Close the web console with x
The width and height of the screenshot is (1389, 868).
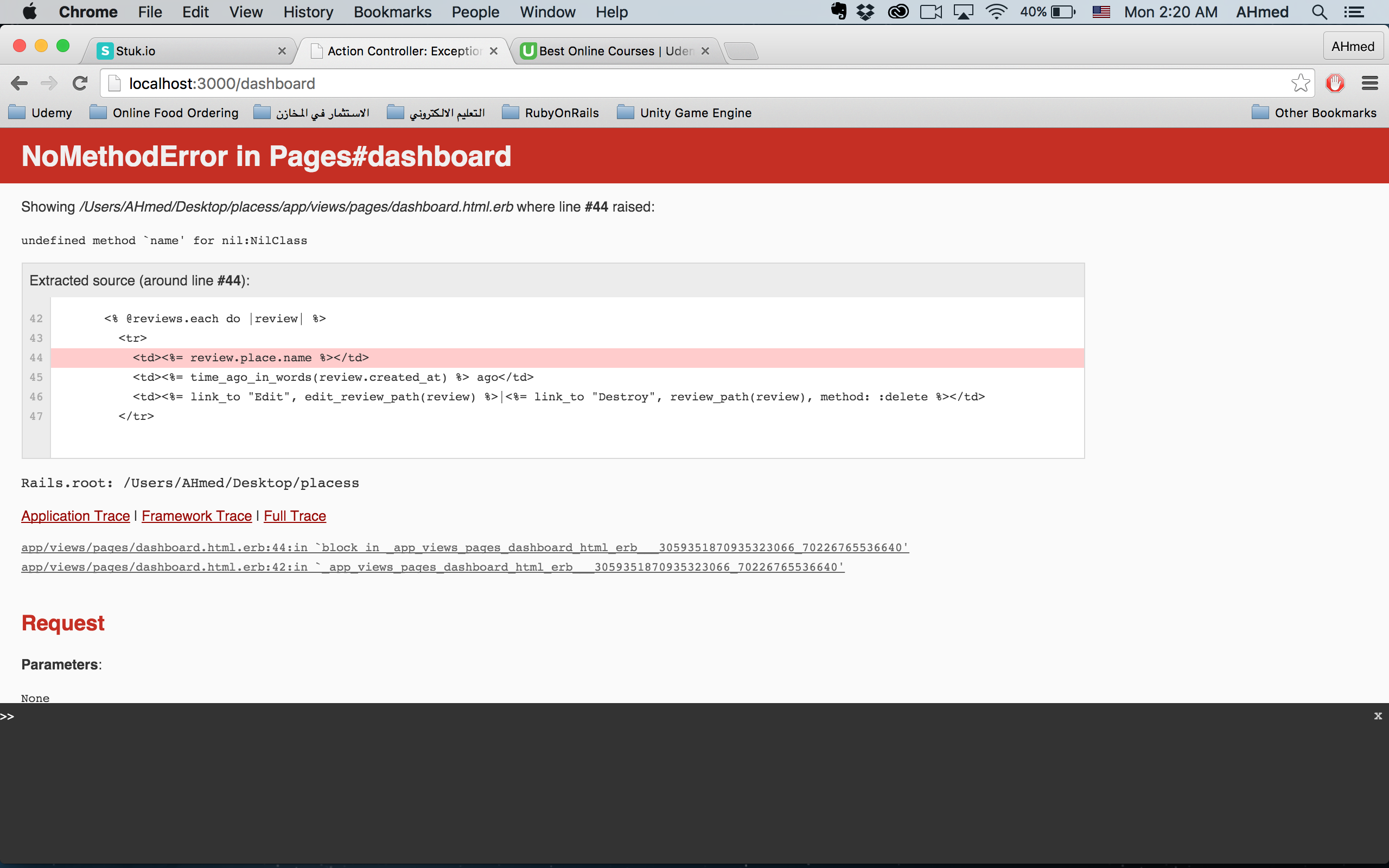(1378, 716)
